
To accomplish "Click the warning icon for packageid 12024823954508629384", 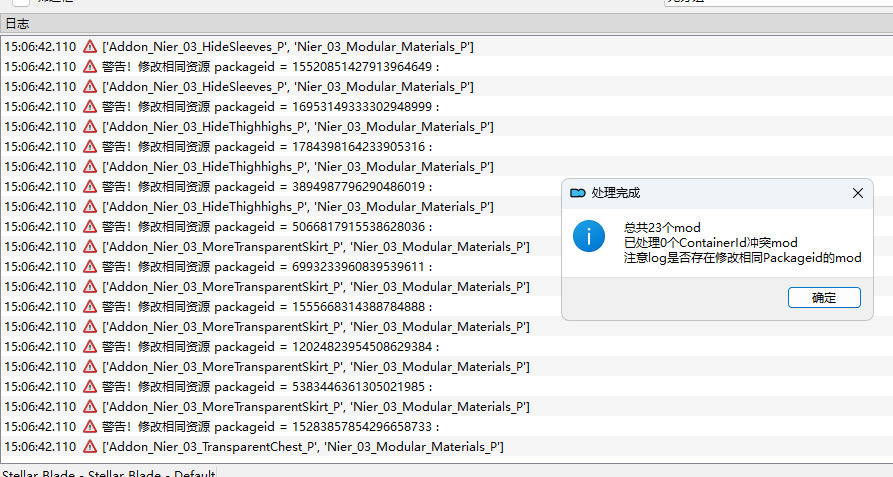I will pyautogui.click(x=90, y=347).
